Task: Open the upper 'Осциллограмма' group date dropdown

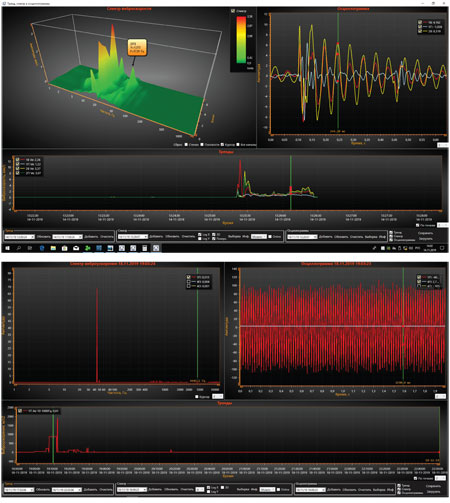Action: tap(302, 237)
